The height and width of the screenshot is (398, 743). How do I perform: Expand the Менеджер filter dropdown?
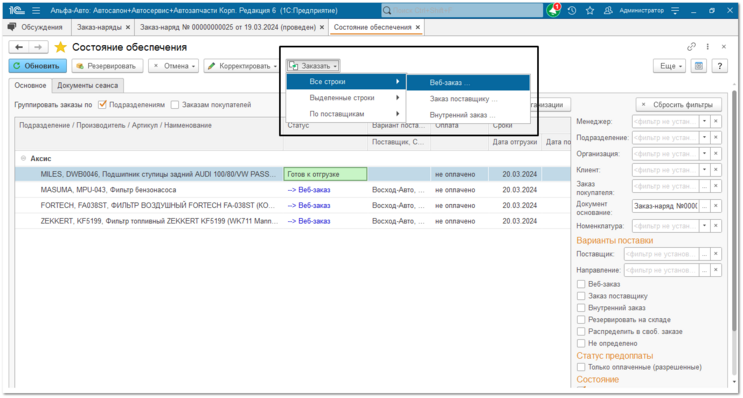pyautogui.click(x=705, y=121)
